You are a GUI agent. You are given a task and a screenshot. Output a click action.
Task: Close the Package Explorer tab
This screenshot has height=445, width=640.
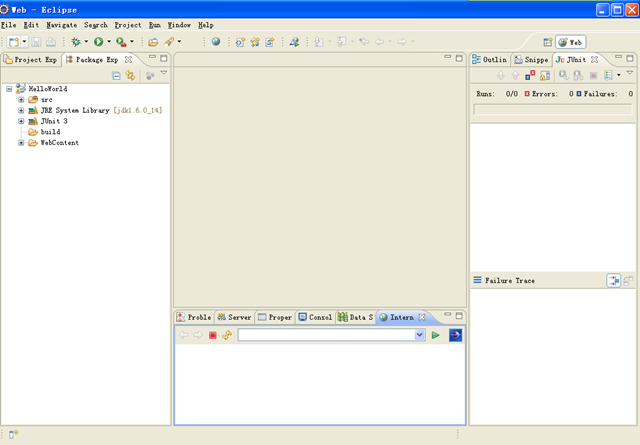128,60
